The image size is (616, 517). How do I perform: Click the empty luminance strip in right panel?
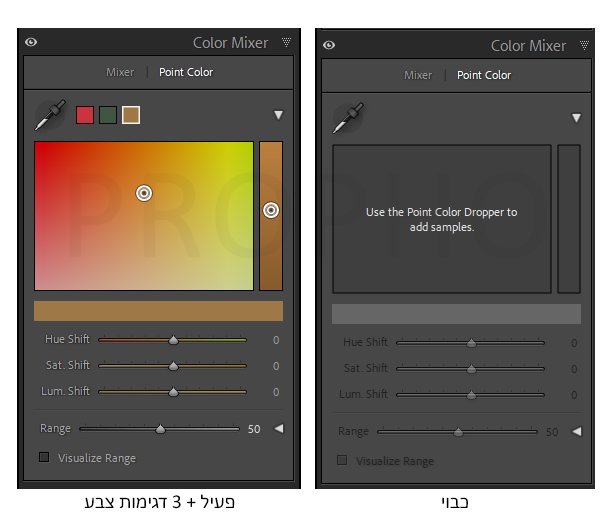point(569,219)
